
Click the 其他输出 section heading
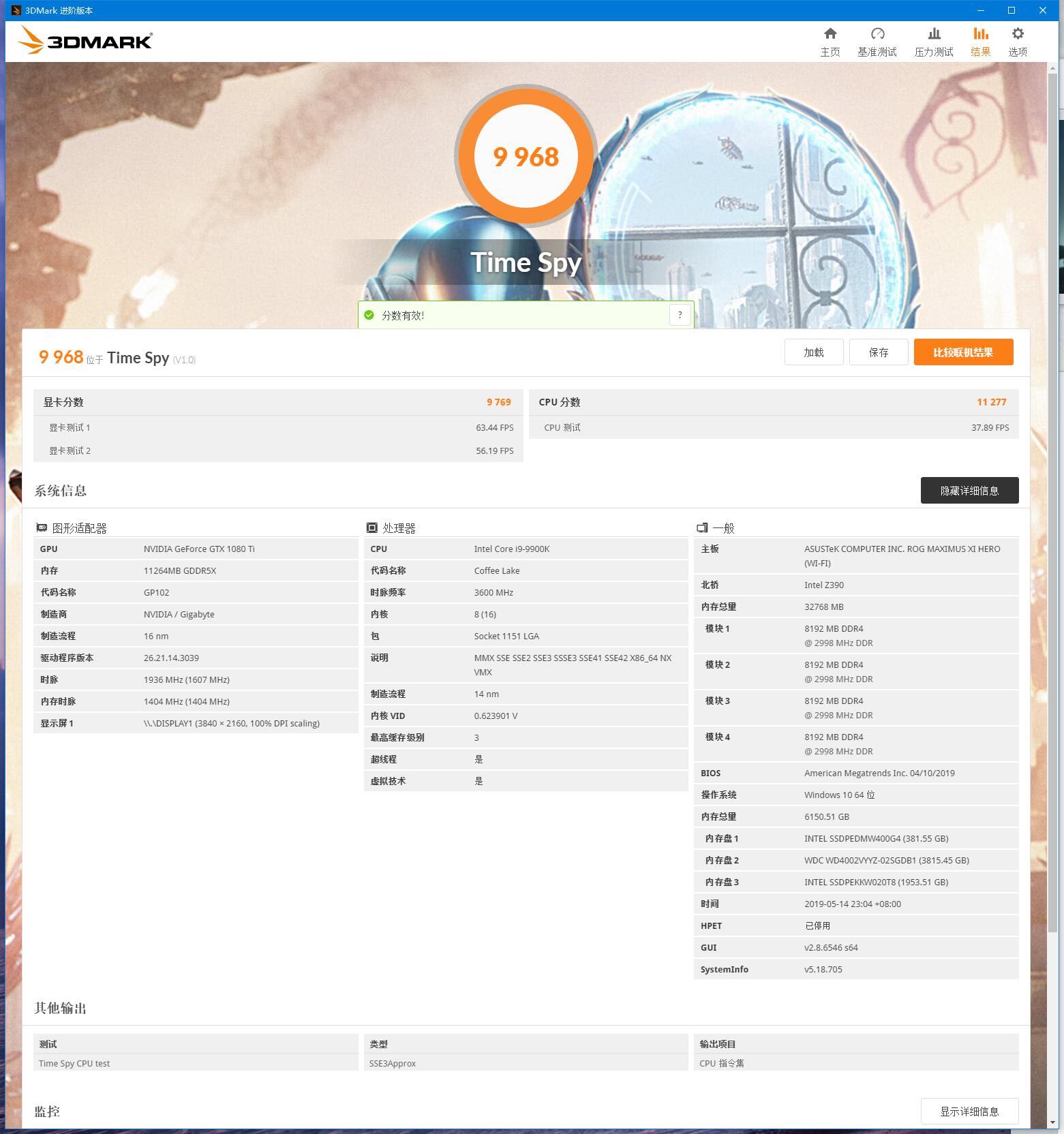coord(61,1008)
